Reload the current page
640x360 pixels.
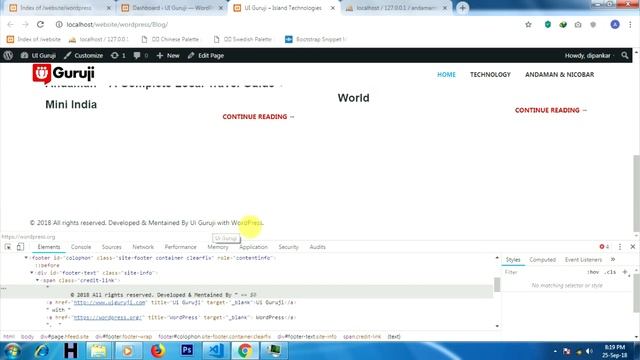40,24
